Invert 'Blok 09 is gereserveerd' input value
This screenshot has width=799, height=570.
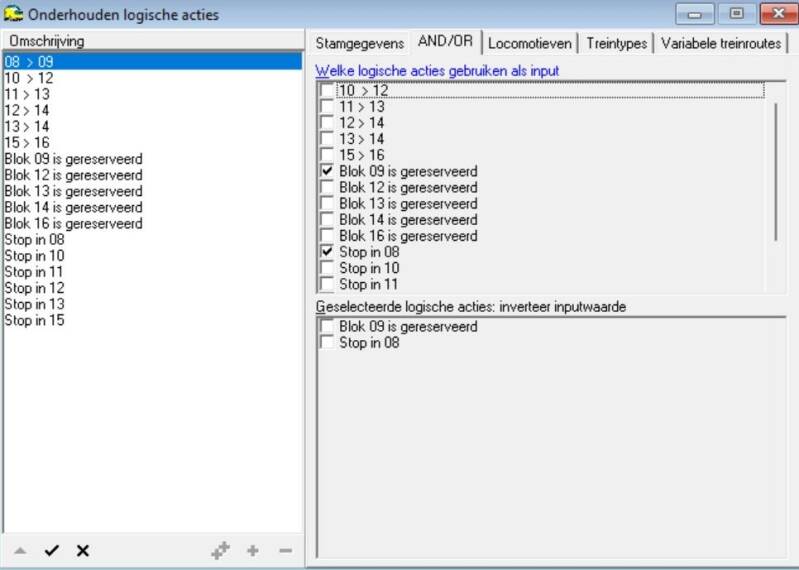327,327
